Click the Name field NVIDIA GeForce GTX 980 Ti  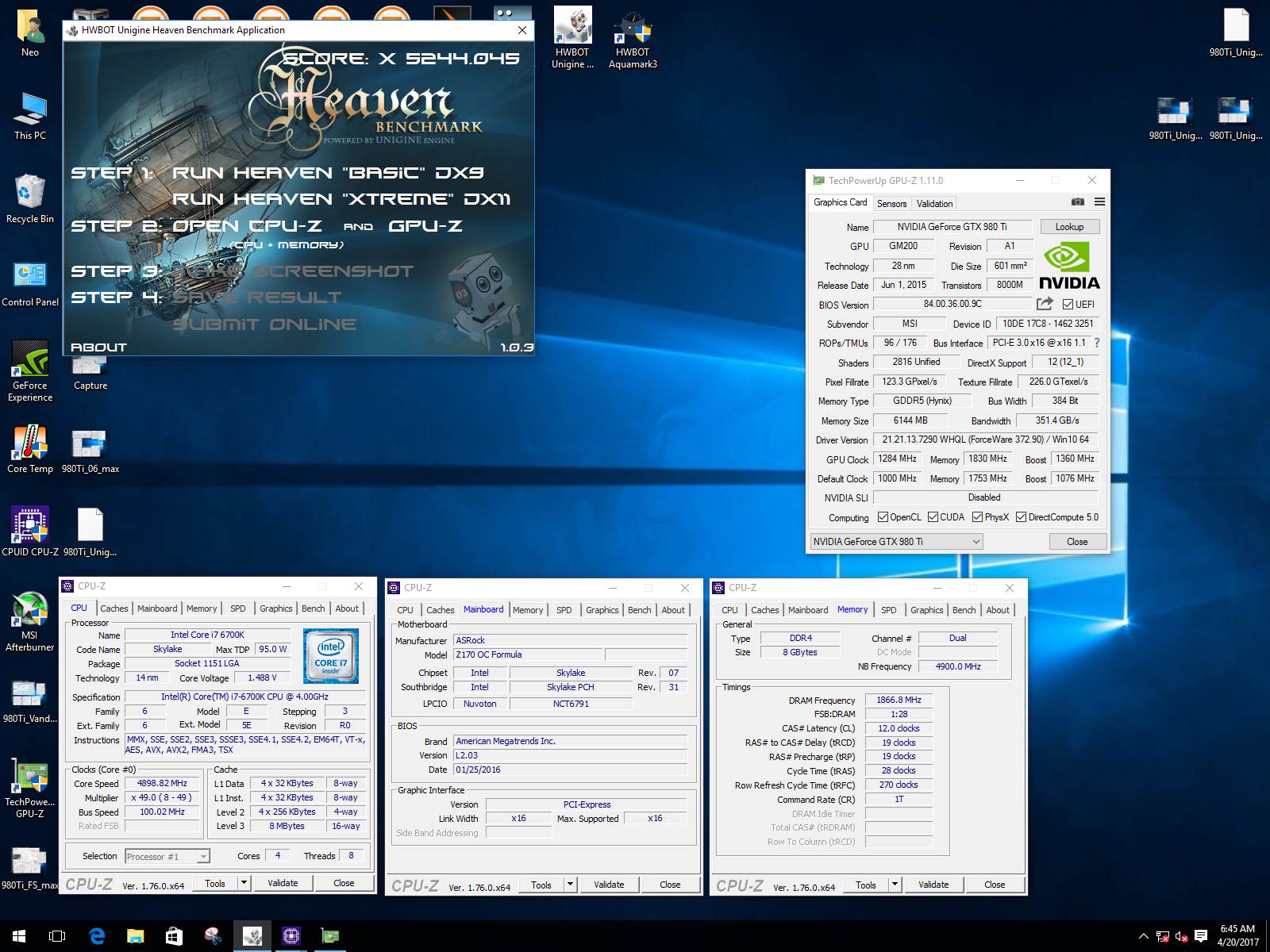(952, 227)
